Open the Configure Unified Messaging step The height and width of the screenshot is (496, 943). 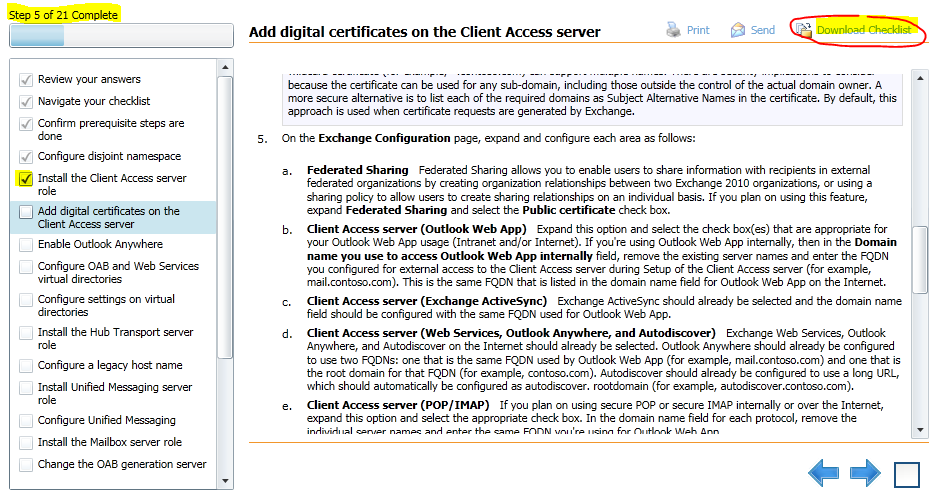pyautogui.click(x=107, y=420)
